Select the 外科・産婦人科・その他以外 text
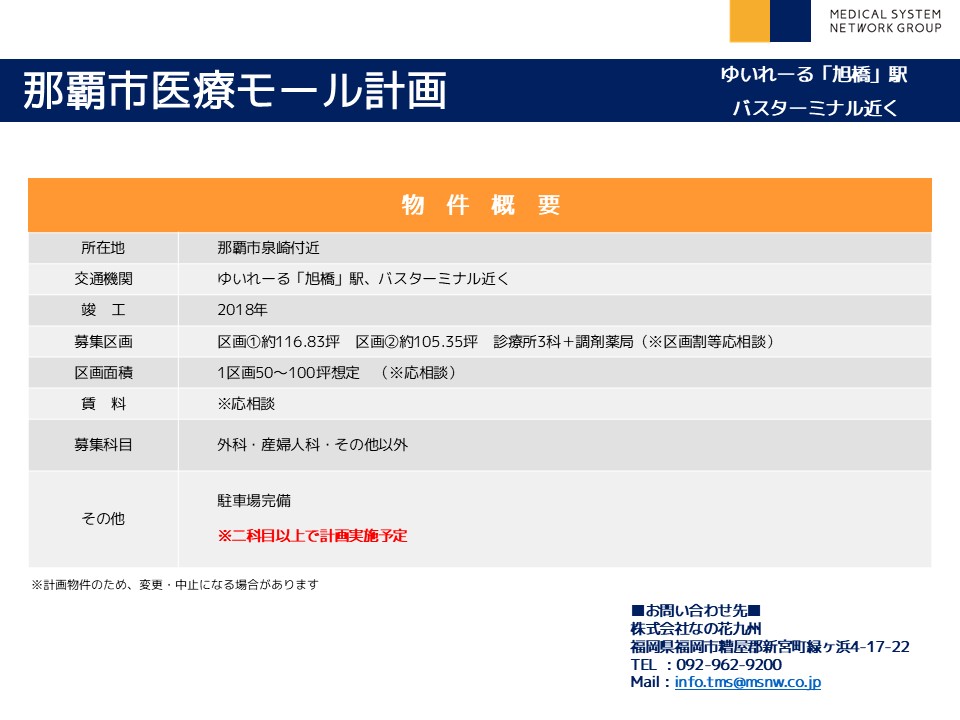The width and height of the screenshot is (960, 720). click(312, 445)
